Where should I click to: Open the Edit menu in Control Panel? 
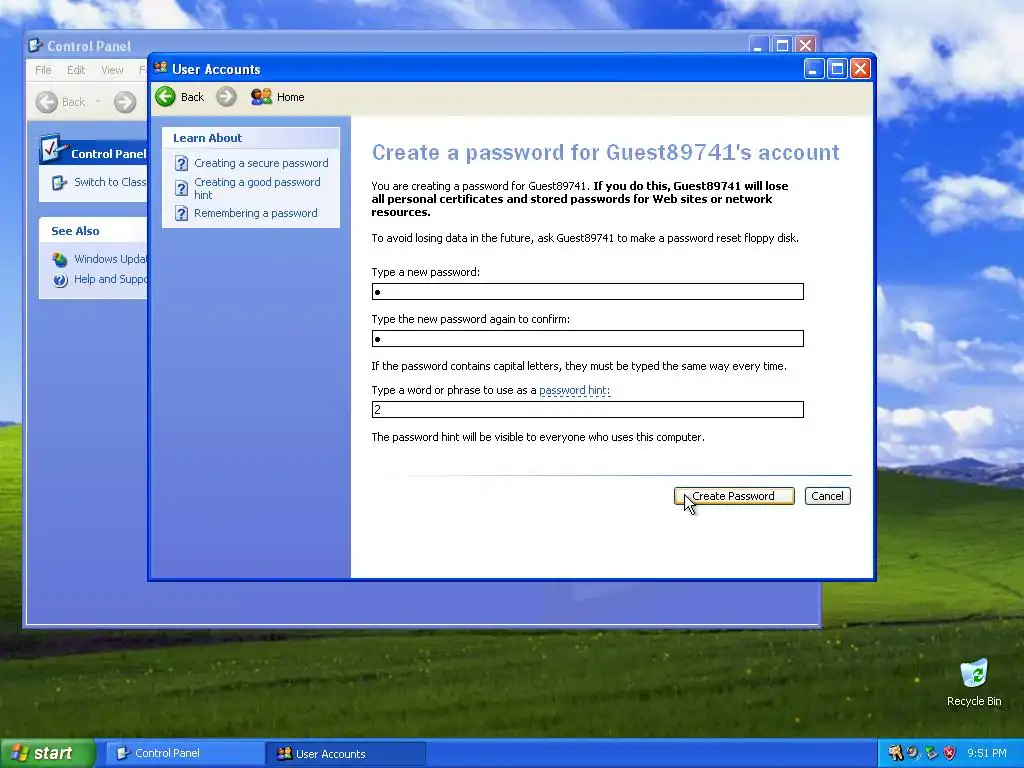click(76, 70)
